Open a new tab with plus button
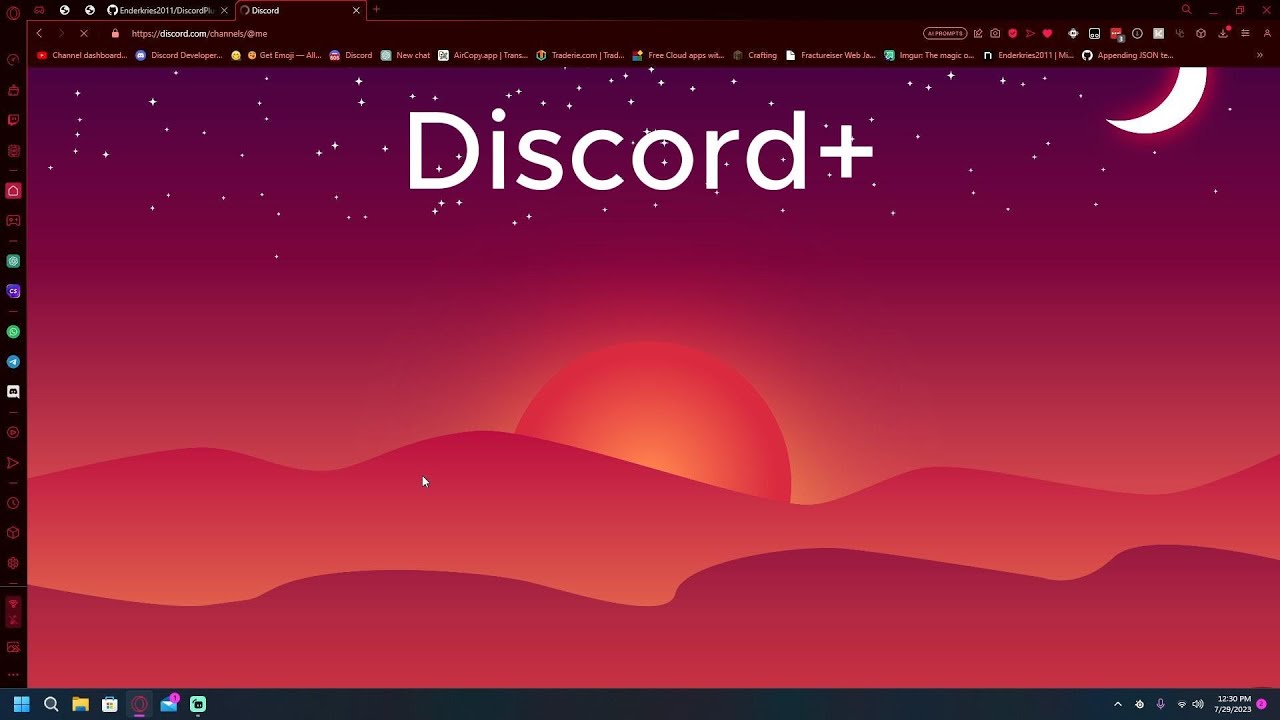 pos(377,10)
